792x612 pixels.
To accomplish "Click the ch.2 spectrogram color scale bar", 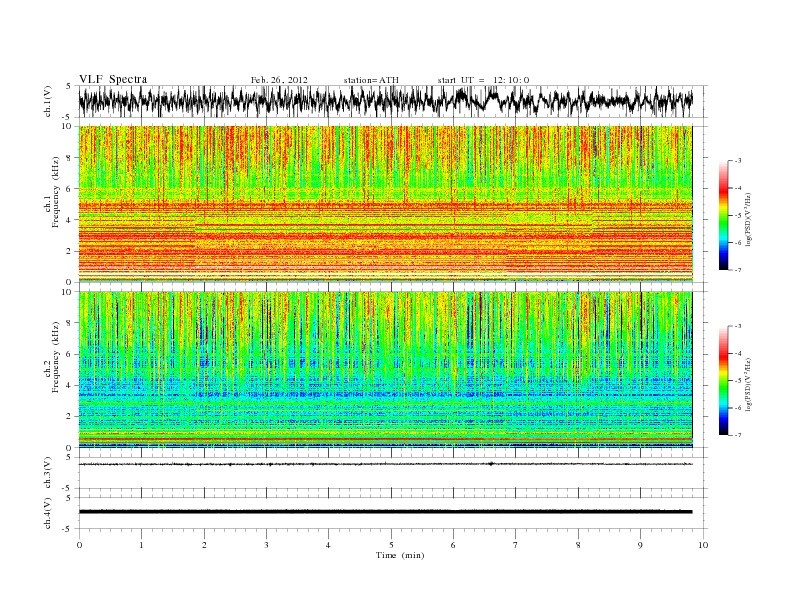I will tap(723, 381).
